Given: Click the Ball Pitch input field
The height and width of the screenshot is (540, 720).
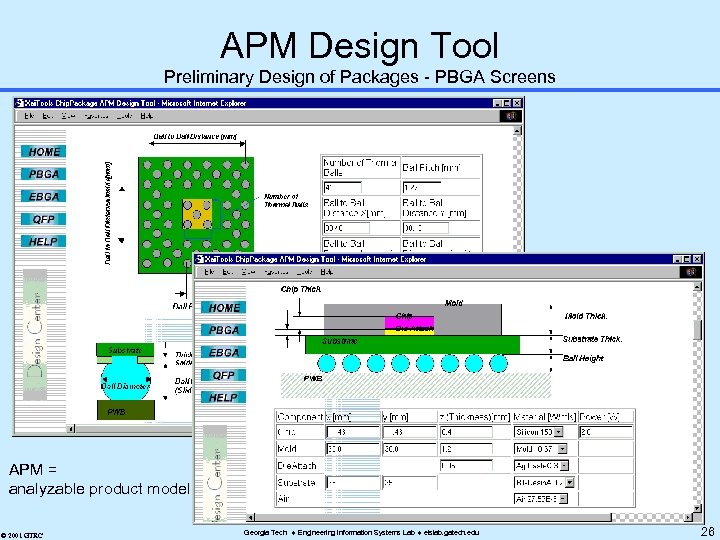Looking at the screenshot, I should 422,187.
